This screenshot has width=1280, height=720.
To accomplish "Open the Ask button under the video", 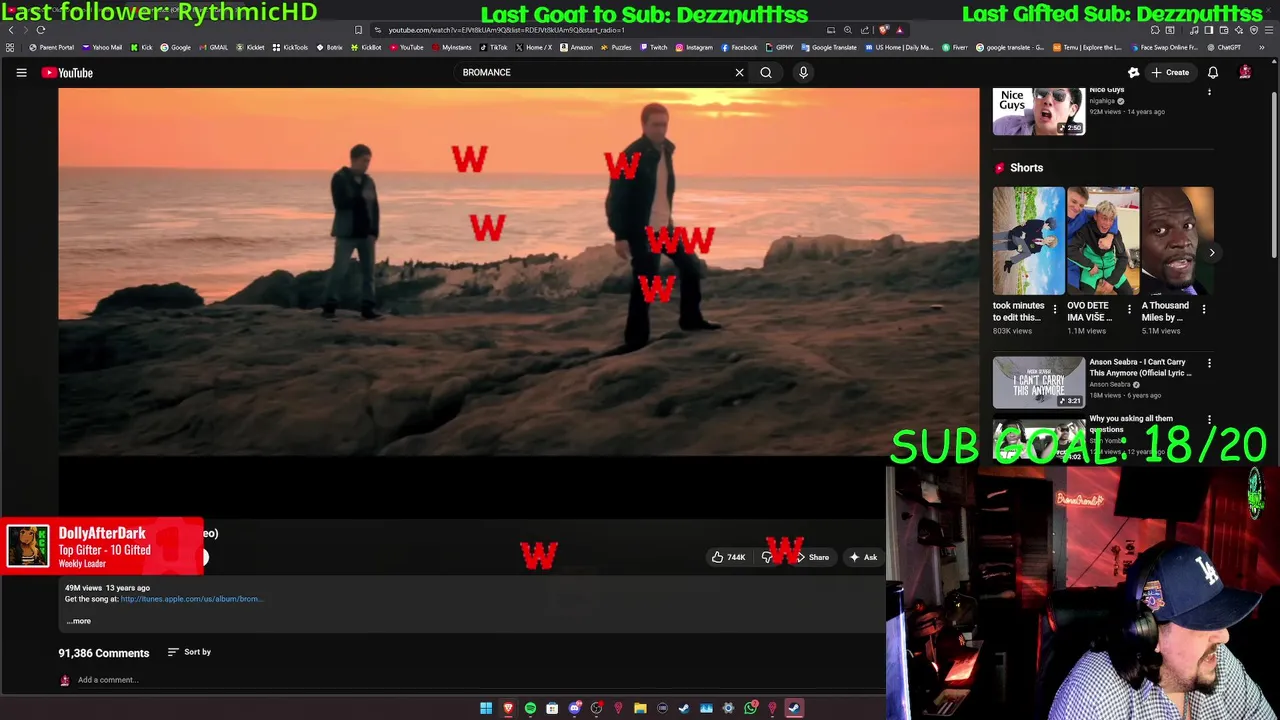I will click(x=863, y=557).
